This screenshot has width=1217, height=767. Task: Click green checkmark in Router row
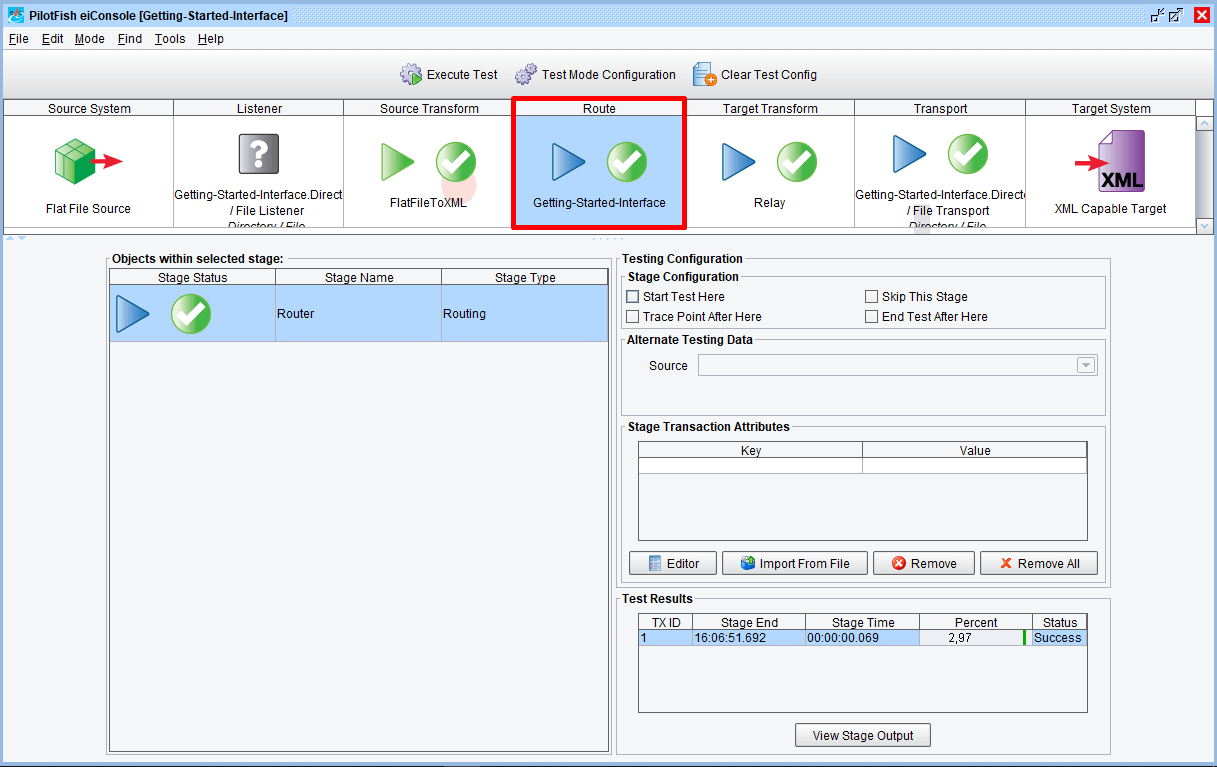191,314
